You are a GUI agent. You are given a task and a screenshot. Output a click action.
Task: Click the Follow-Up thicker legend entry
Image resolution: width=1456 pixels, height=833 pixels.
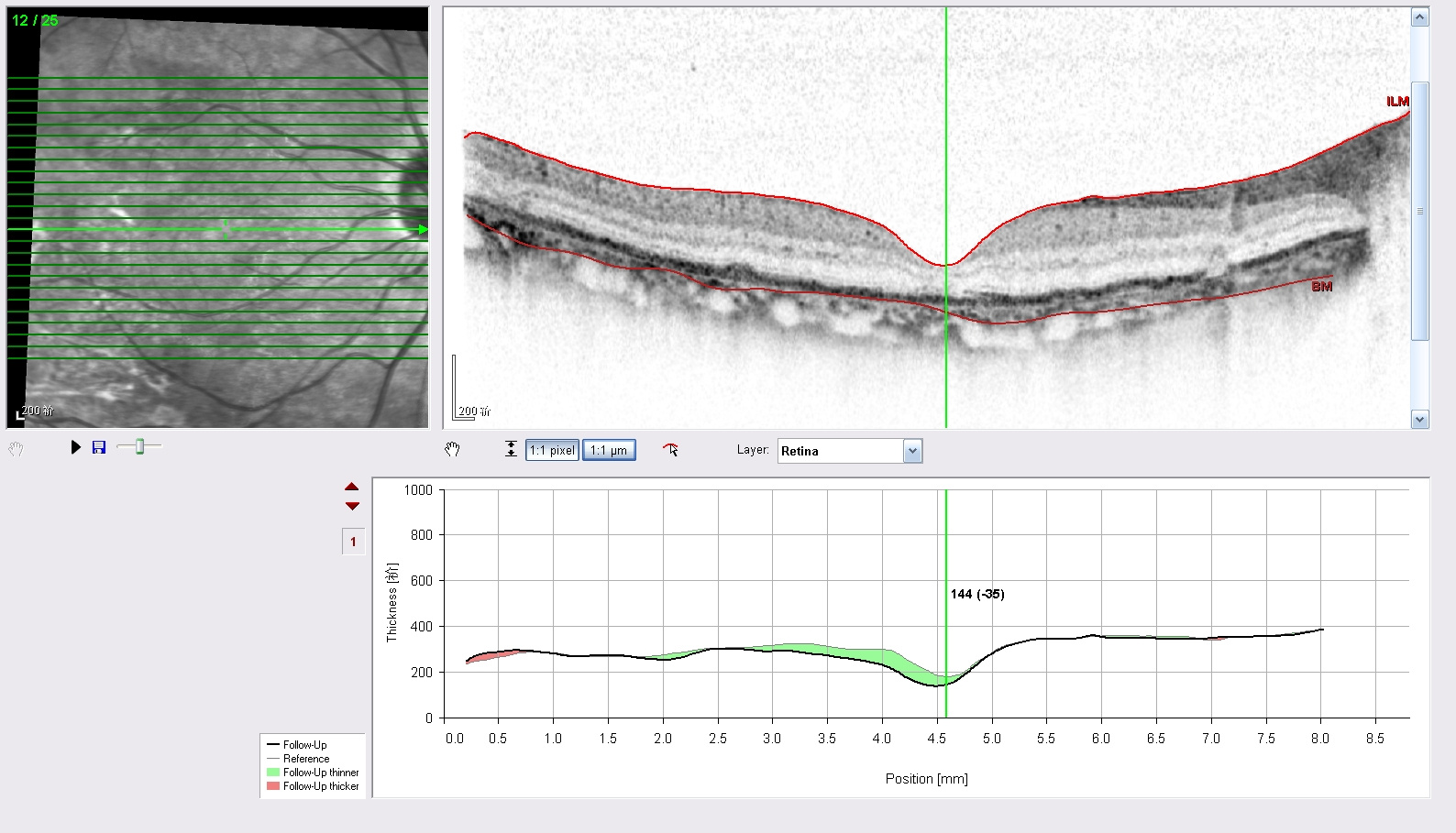click(313, 786)
